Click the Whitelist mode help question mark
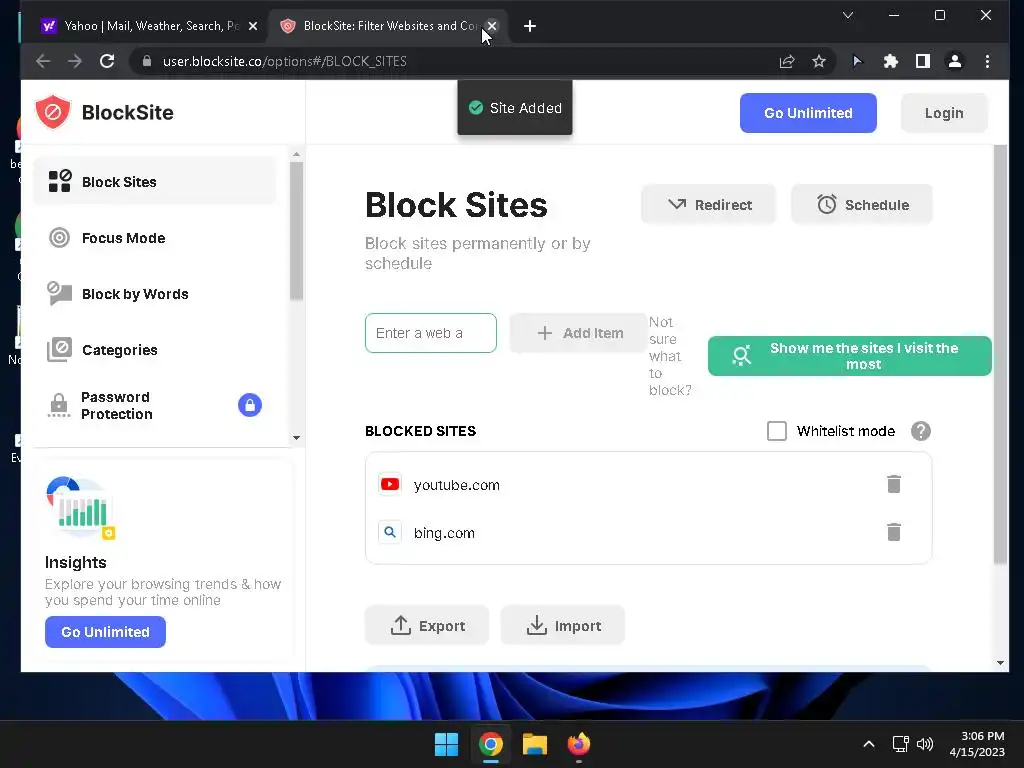 click(920, 431)
